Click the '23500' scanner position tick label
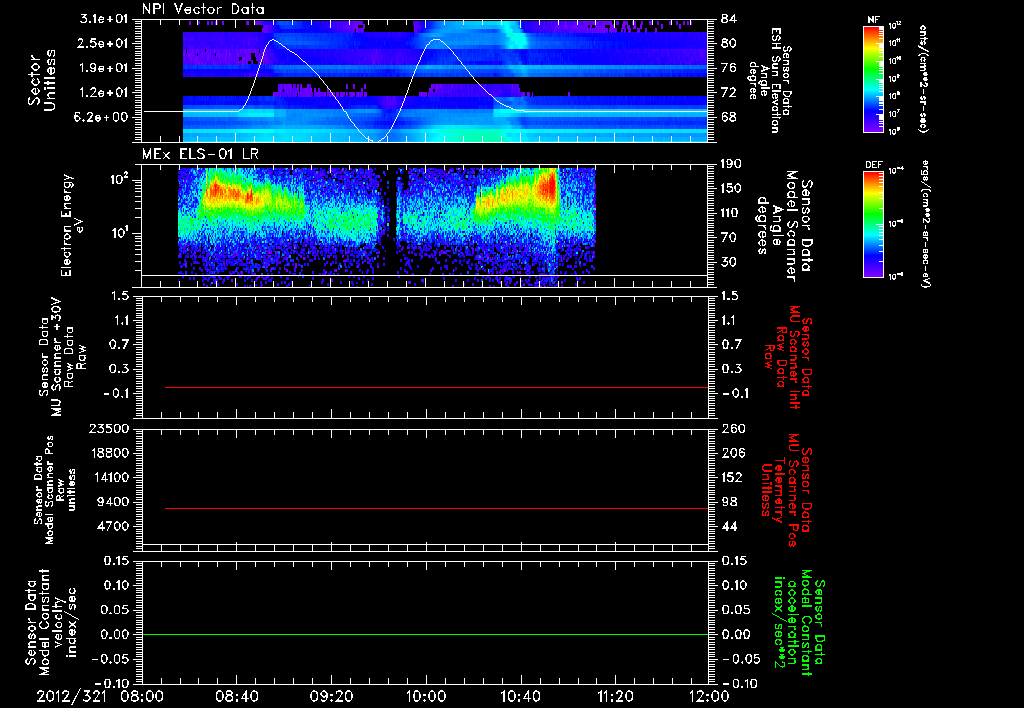 click(109, 428)
